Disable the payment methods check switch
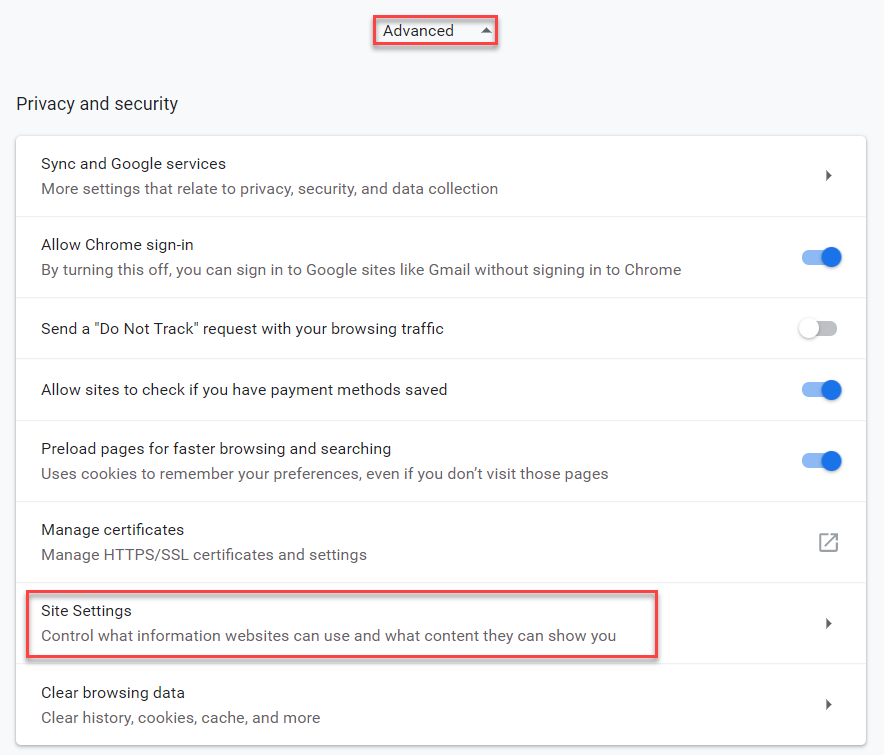Viewport: 884px width, 755px height. coord(821,390)
